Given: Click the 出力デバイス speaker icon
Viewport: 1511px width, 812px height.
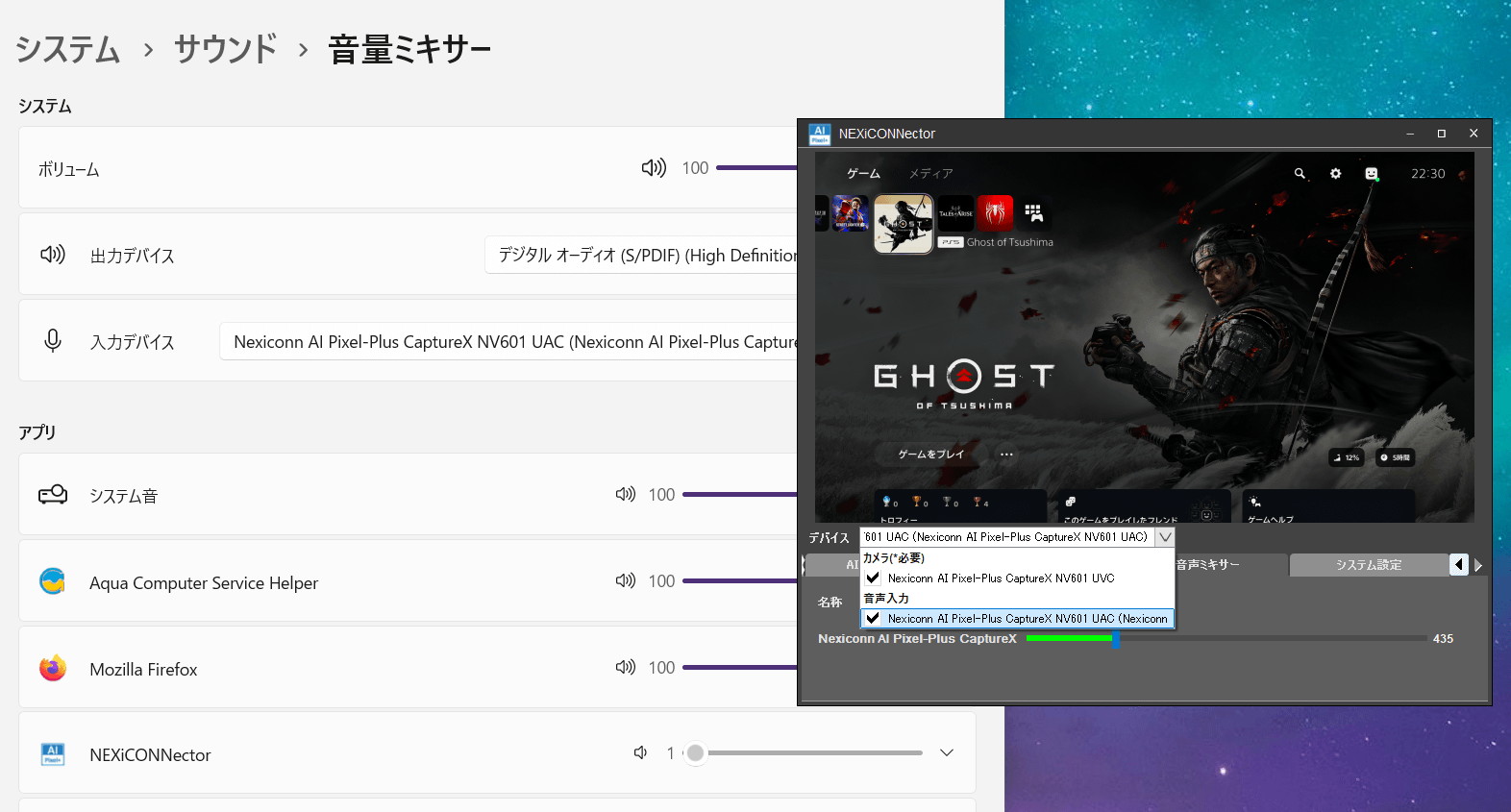Looking at the screenshot, I should coord(53,255).
